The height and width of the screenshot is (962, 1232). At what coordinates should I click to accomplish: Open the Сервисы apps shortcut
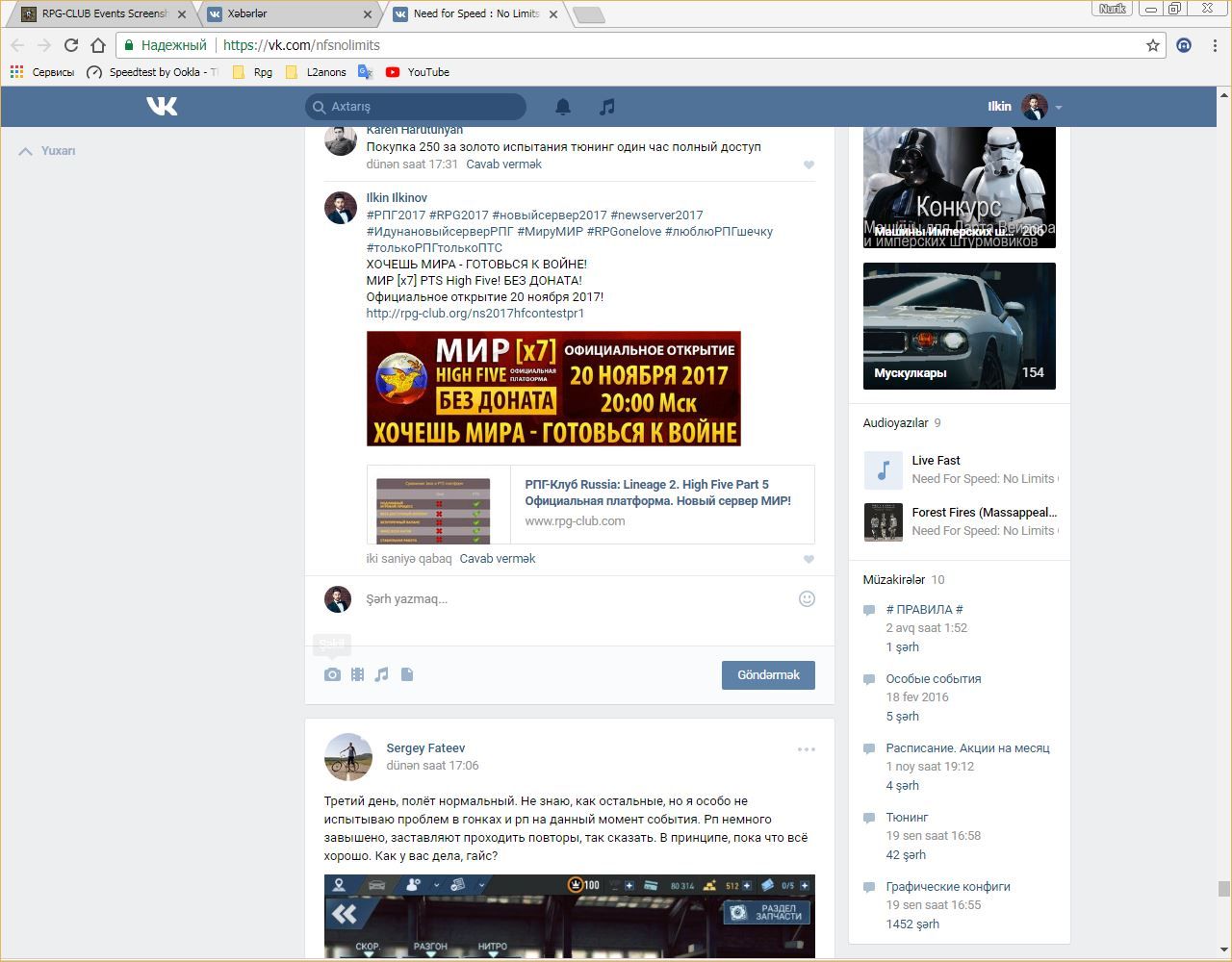41,72
